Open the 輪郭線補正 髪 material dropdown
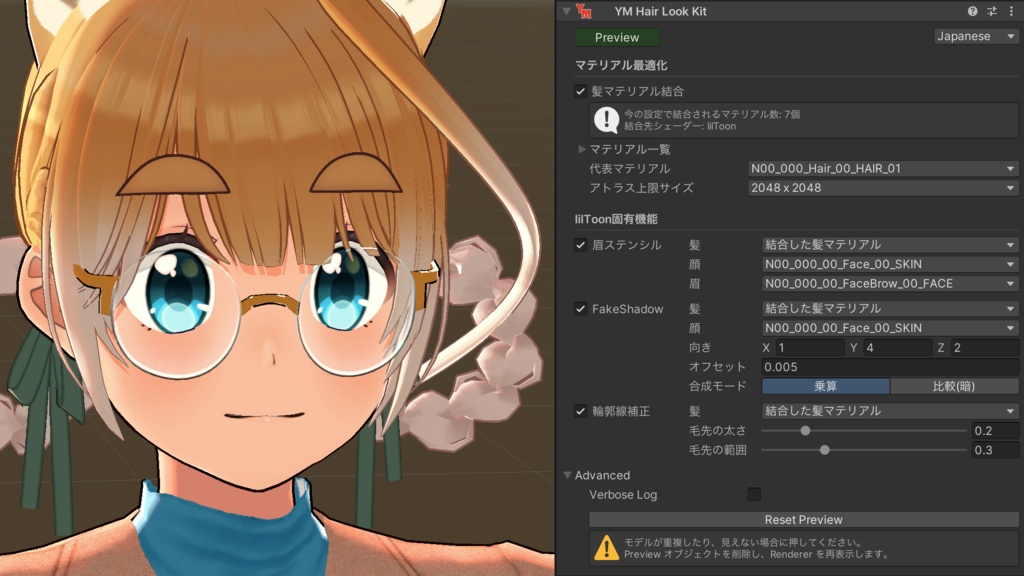The width and height of the screenshot is (1024, 576). coord(889,411)
